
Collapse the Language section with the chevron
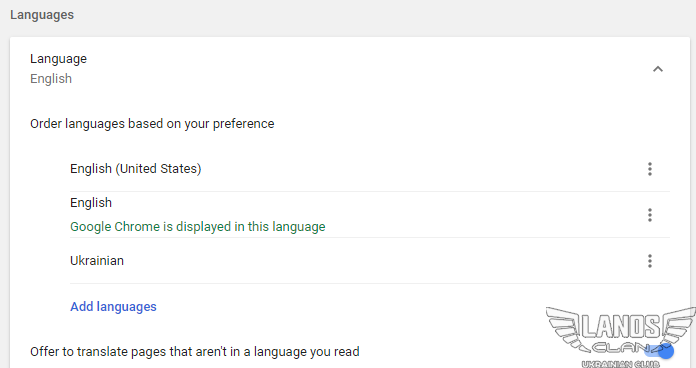pos(658,69)
